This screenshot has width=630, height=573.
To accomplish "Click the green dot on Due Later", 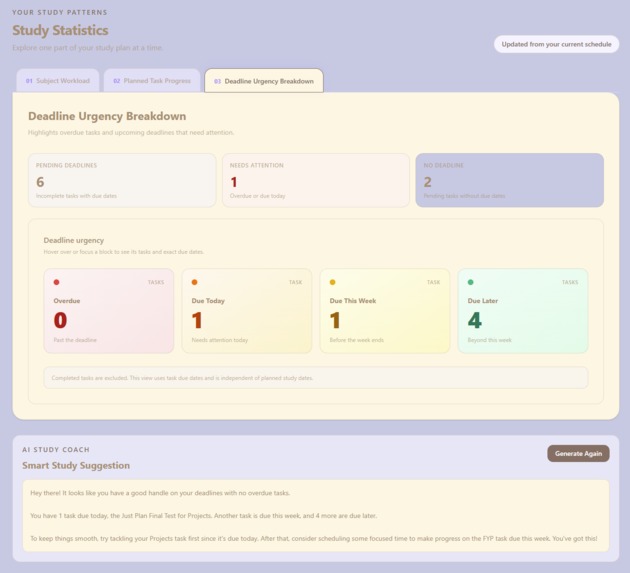I will coord(470,282).
